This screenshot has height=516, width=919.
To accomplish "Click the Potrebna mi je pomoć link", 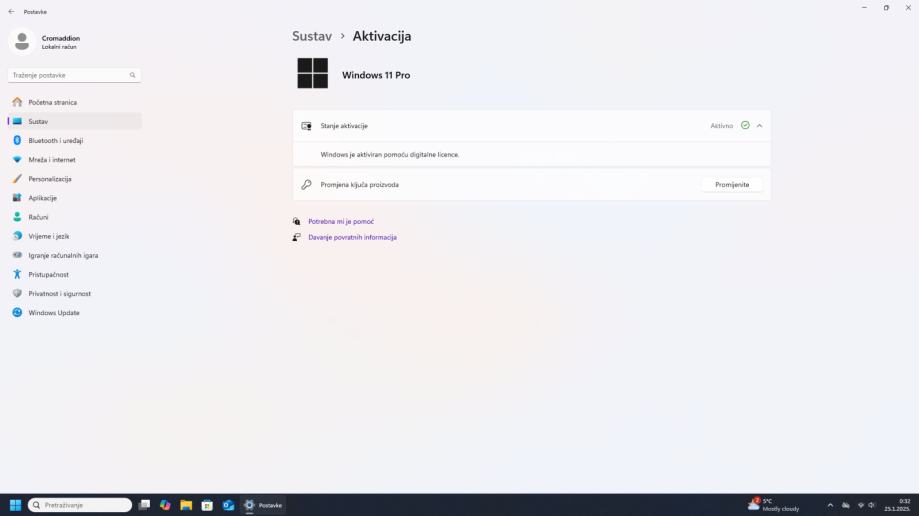I will pyautogui.click(x=341, y=222).
